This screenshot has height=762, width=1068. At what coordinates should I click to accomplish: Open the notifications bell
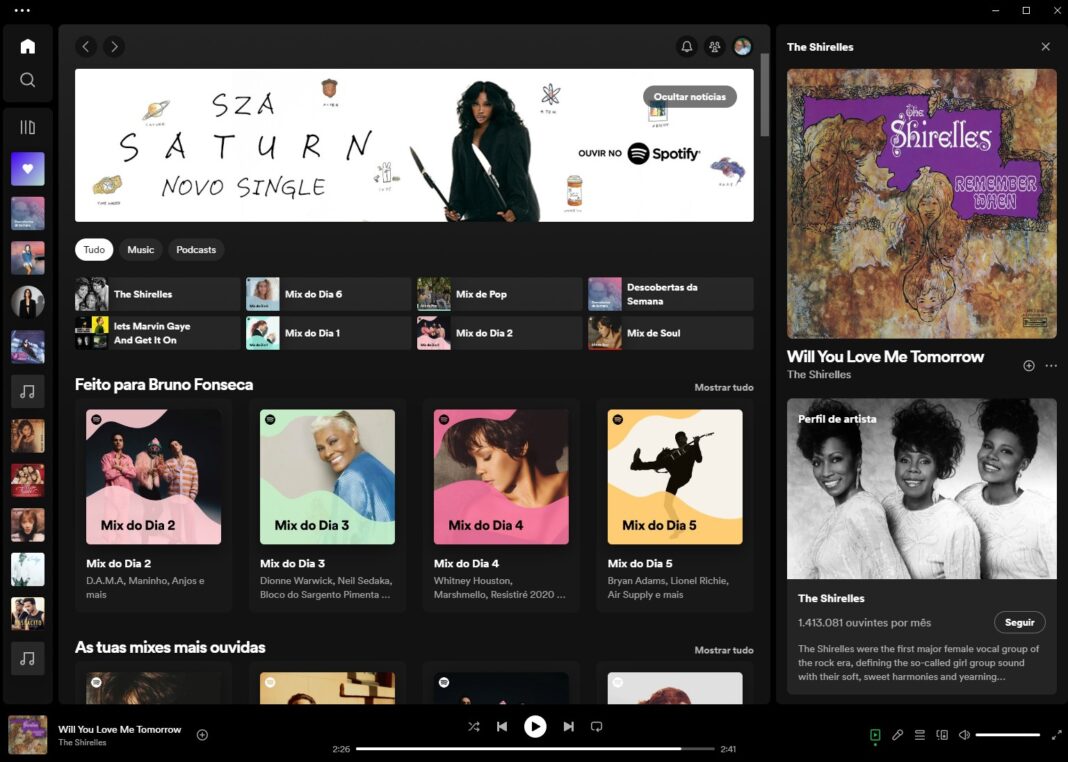click(x=687, y=46)
